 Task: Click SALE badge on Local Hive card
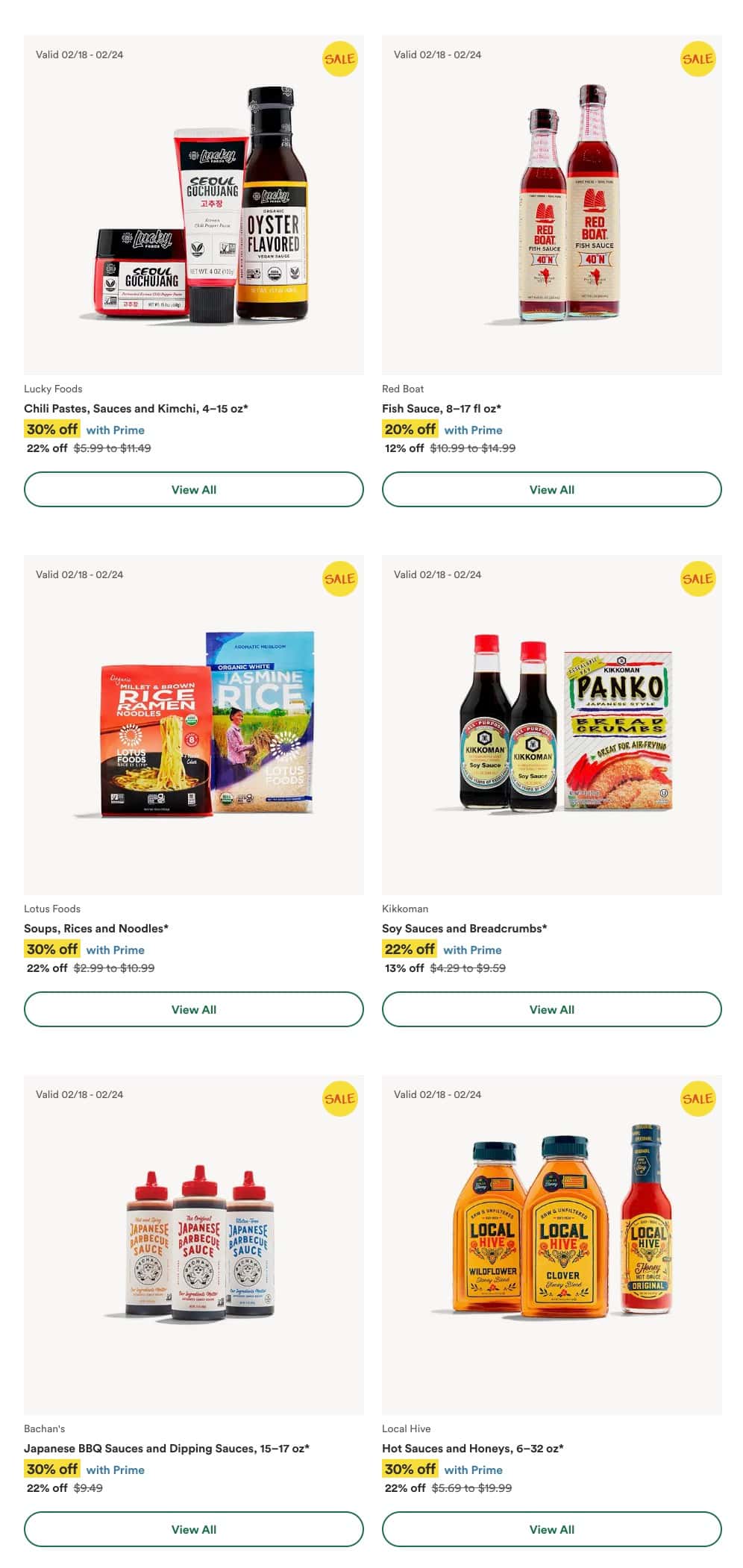click(697, 1099)
